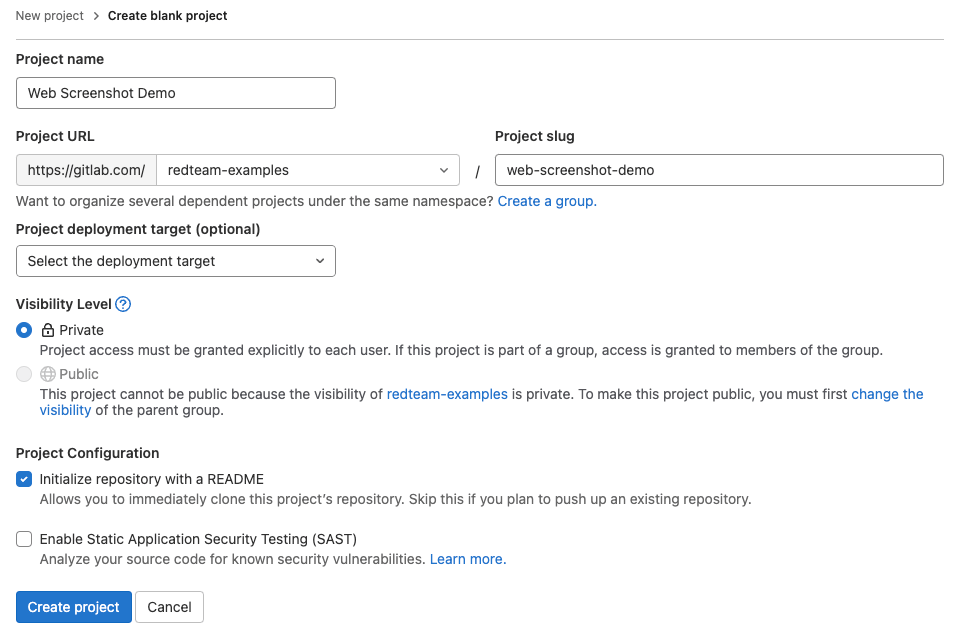Open the Visibility Level help icon

[x=122, y=304]
